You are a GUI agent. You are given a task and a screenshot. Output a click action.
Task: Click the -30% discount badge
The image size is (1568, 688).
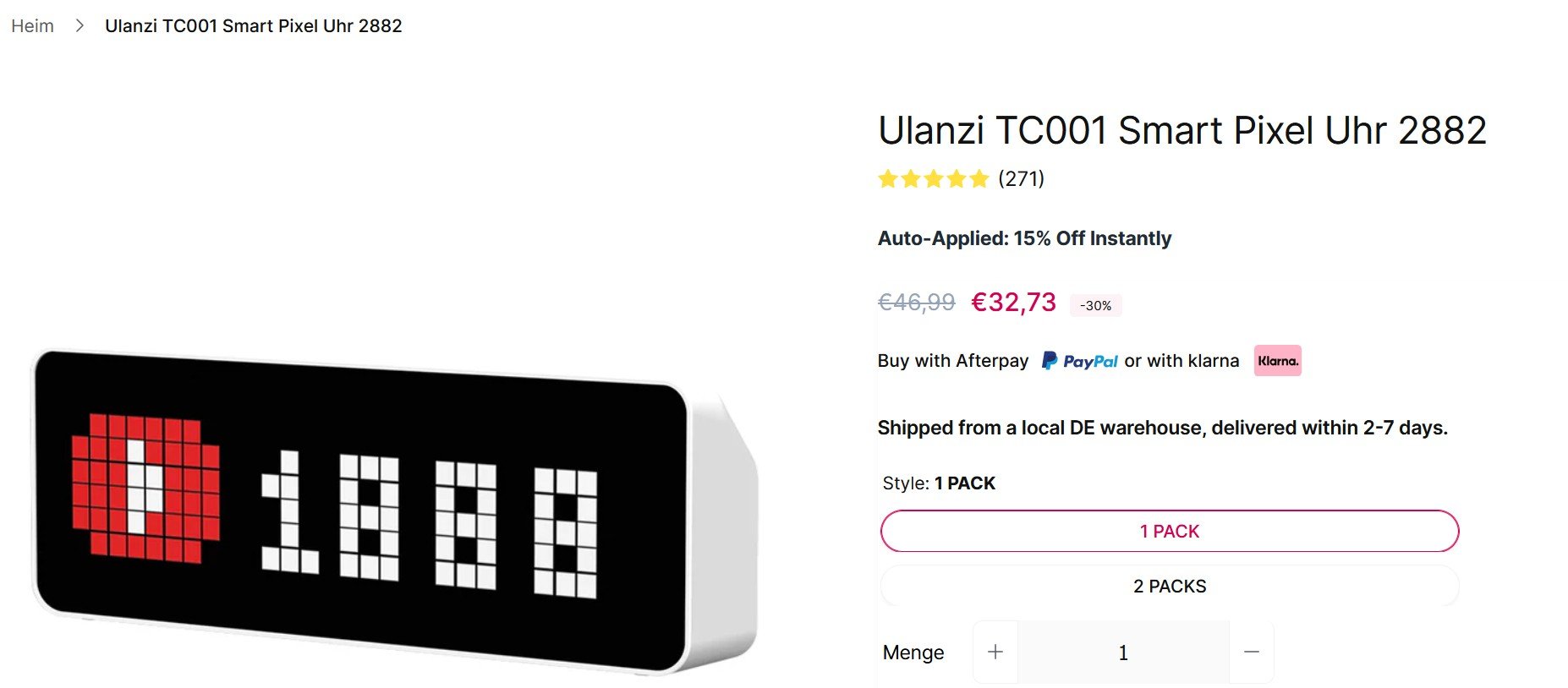(x=1095, y=306)
